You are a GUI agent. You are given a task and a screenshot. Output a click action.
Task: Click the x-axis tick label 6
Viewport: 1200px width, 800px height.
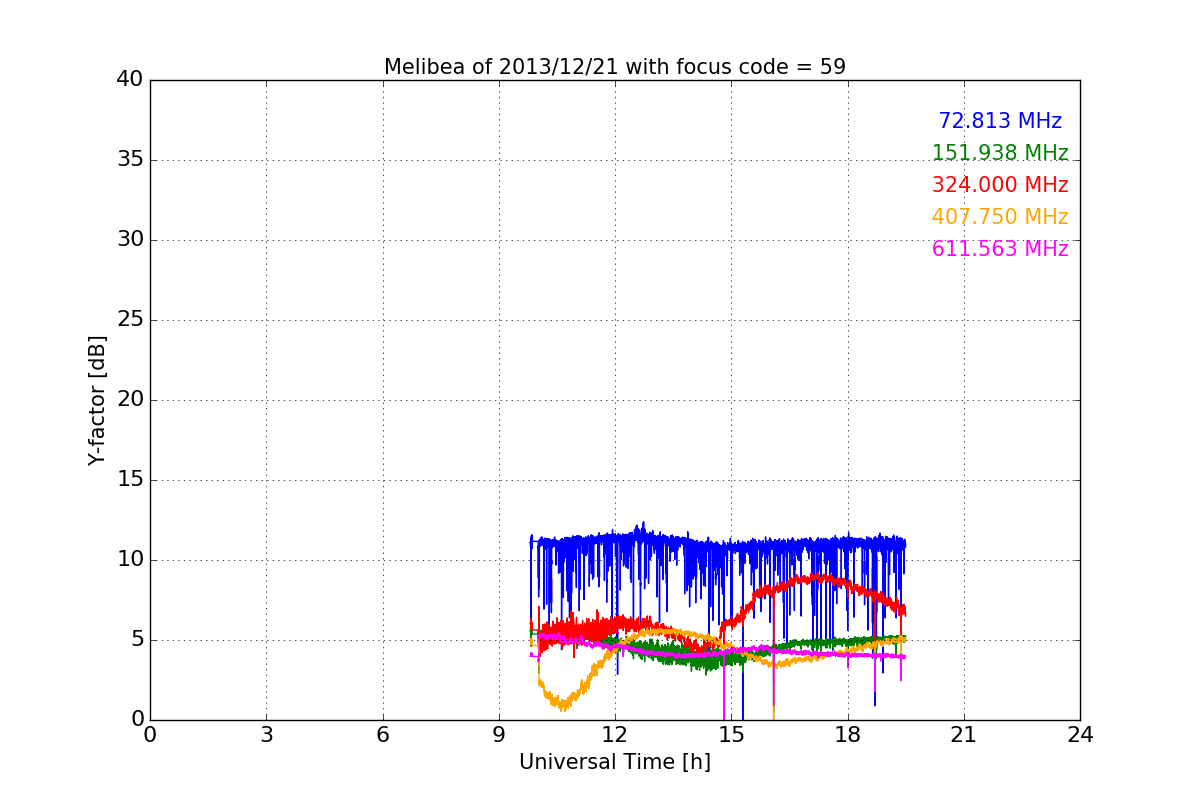tap(383, 735)
